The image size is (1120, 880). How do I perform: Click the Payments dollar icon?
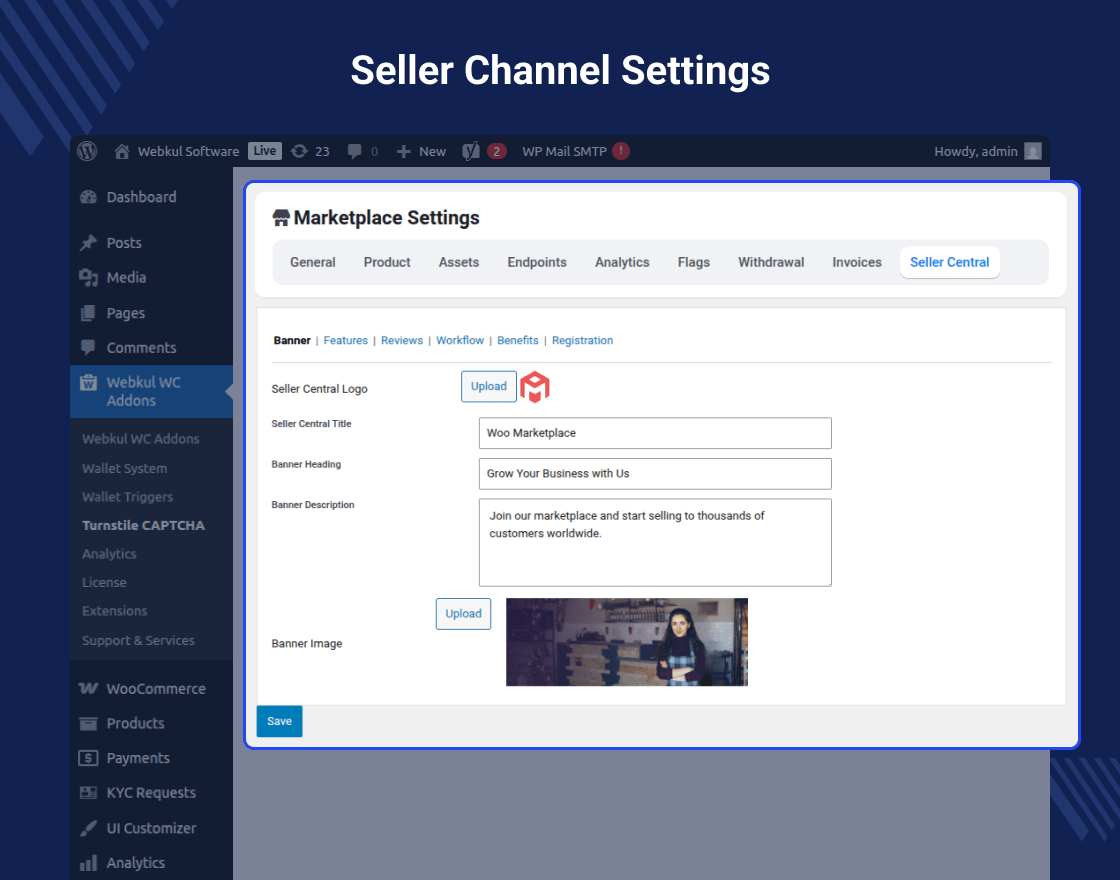tap(89, 758)
